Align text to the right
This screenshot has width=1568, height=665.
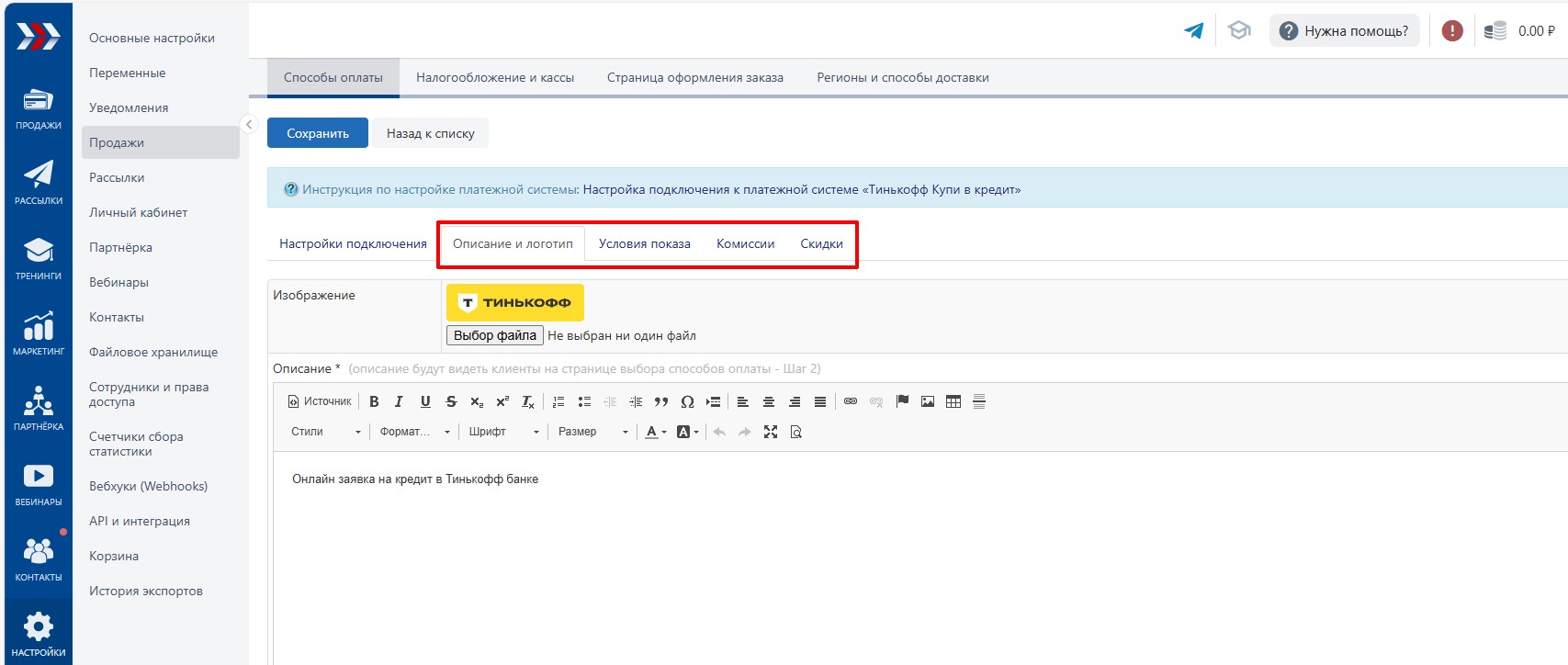point(795,401)
